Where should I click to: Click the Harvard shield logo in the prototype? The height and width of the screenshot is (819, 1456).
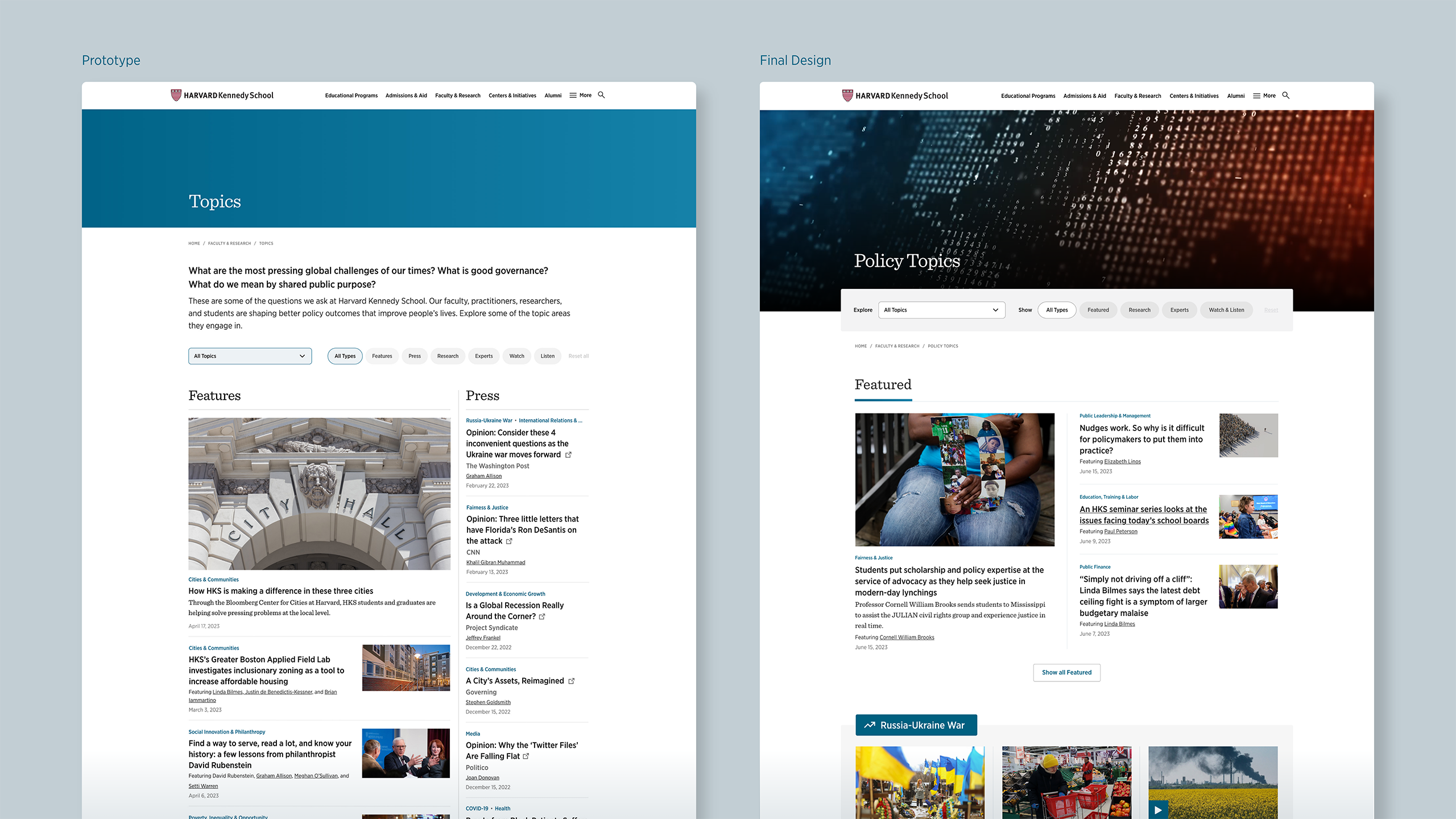point(176,95)
